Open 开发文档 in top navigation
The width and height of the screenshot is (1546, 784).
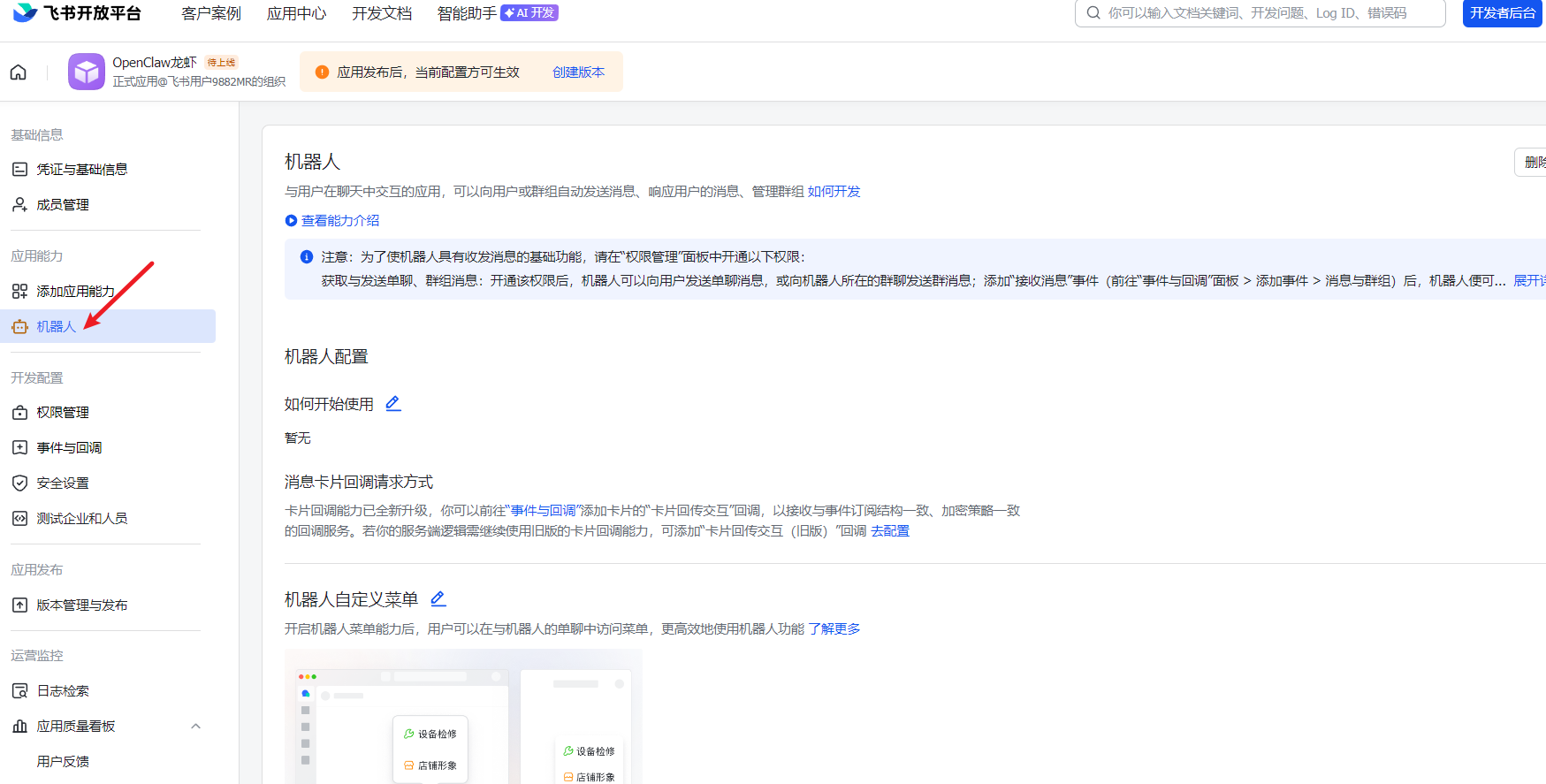[x=382, y=13]
